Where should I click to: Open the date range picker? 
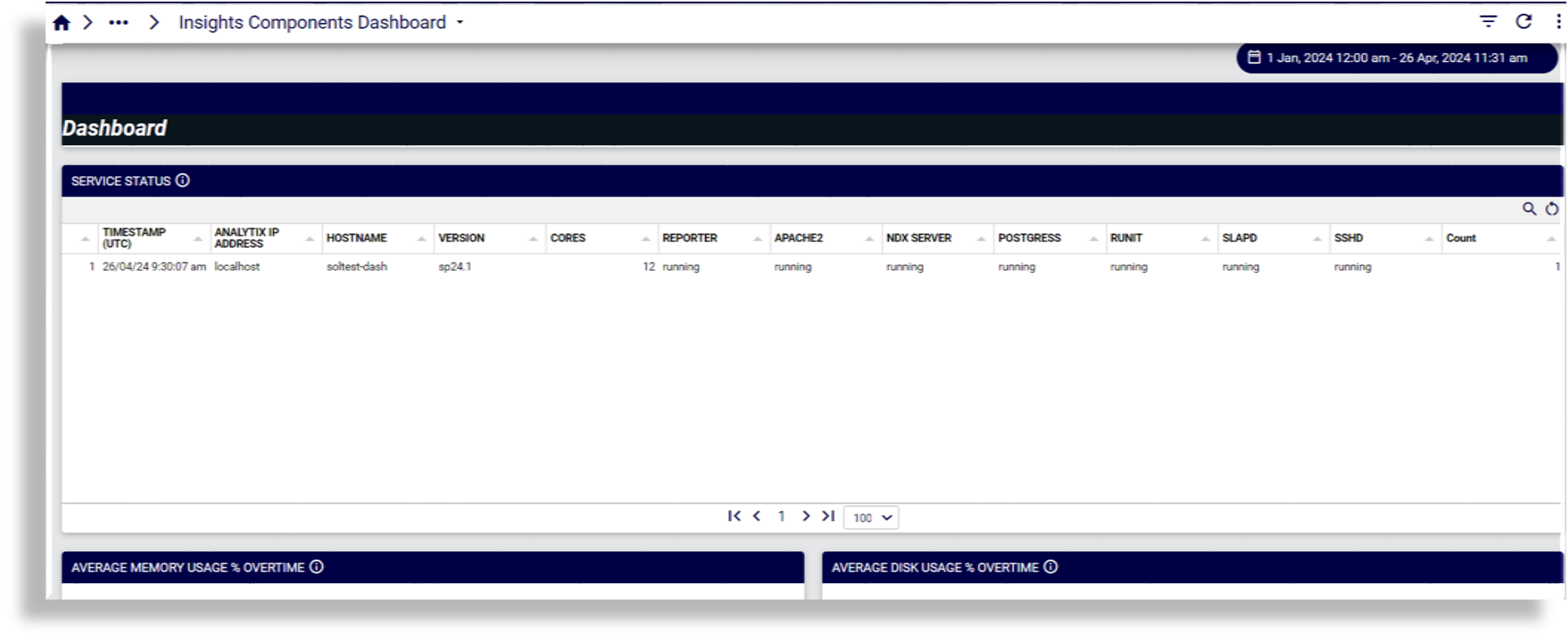pyautogui.click(x=1396, y=58)
